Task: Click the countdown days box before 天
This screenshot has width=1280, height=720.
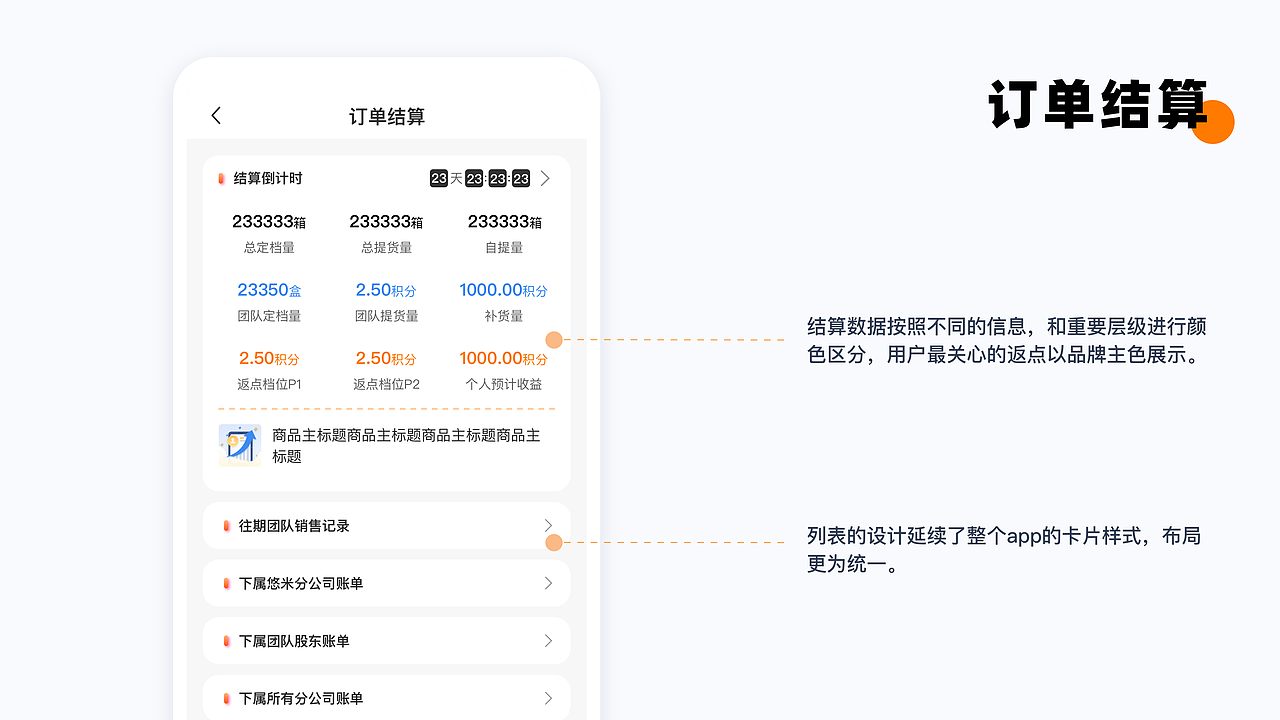Action: (439, 178)
